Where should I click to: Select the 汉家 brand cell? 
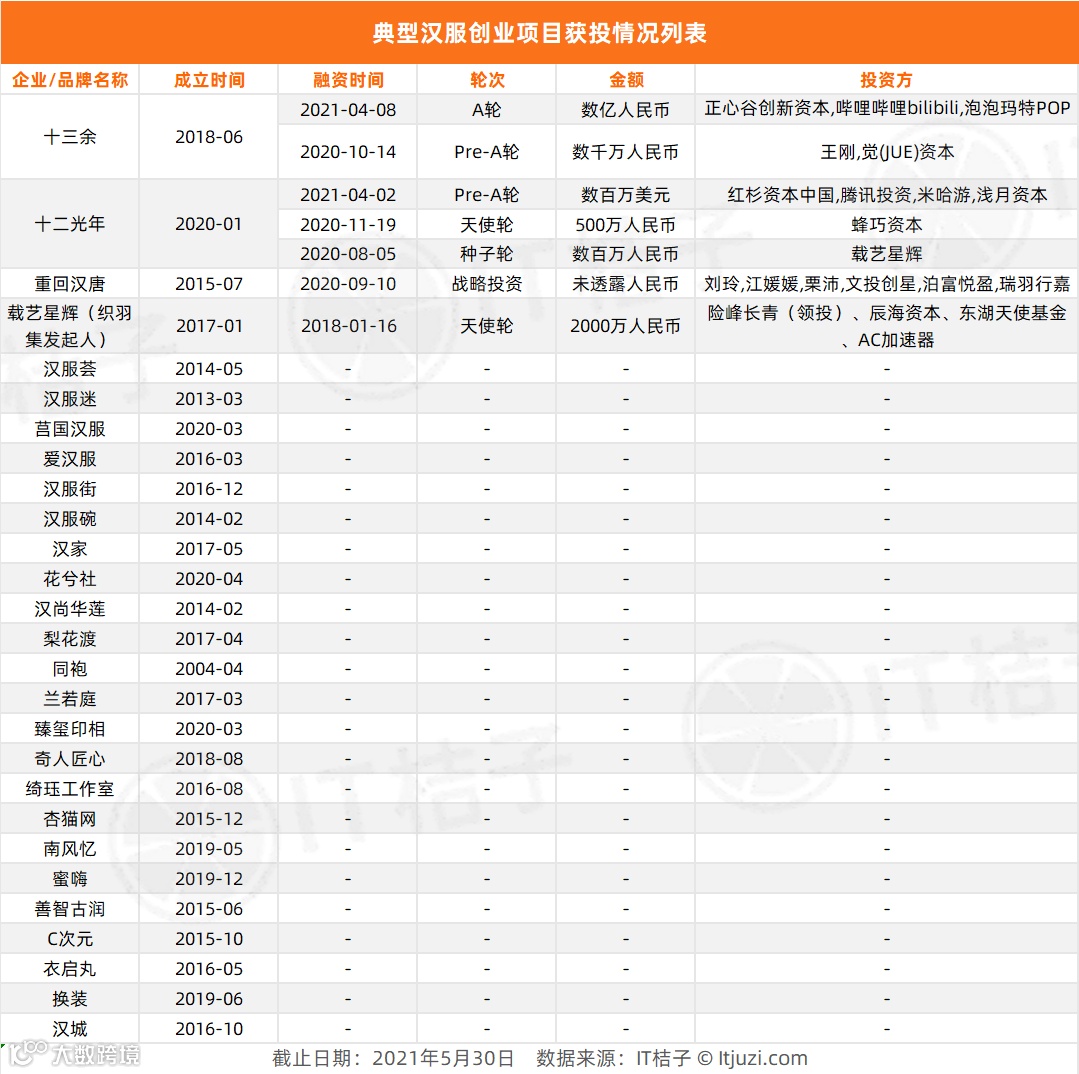70,549
